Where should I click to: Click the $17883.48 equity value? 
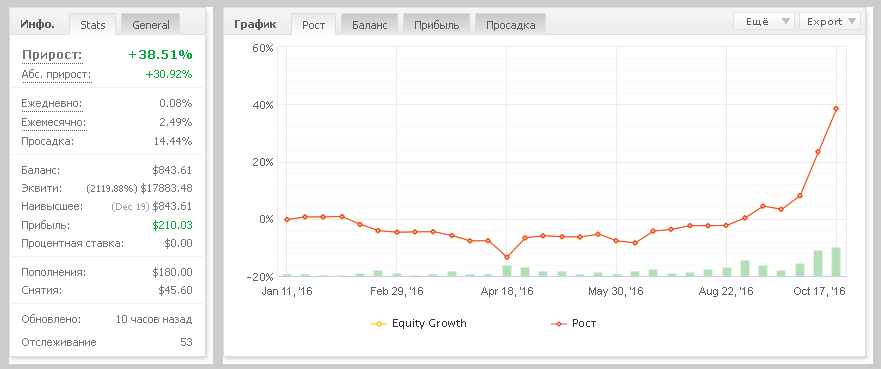(166, 188)
